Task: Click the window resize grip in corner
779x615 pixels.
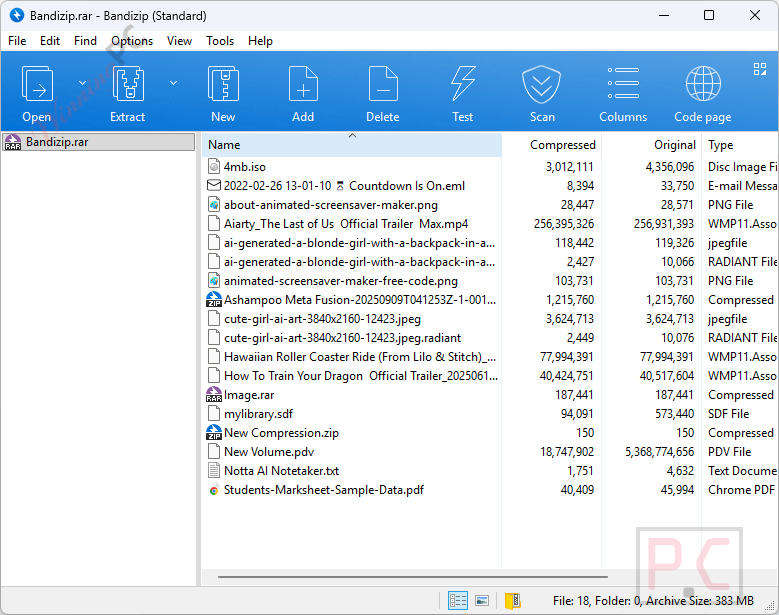Action: 772,607
